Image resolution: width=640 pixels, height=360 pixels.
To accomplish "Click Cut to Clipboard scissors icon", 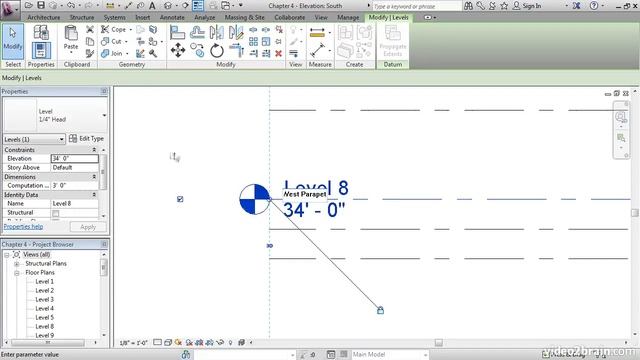I will (x=90, y=29).
